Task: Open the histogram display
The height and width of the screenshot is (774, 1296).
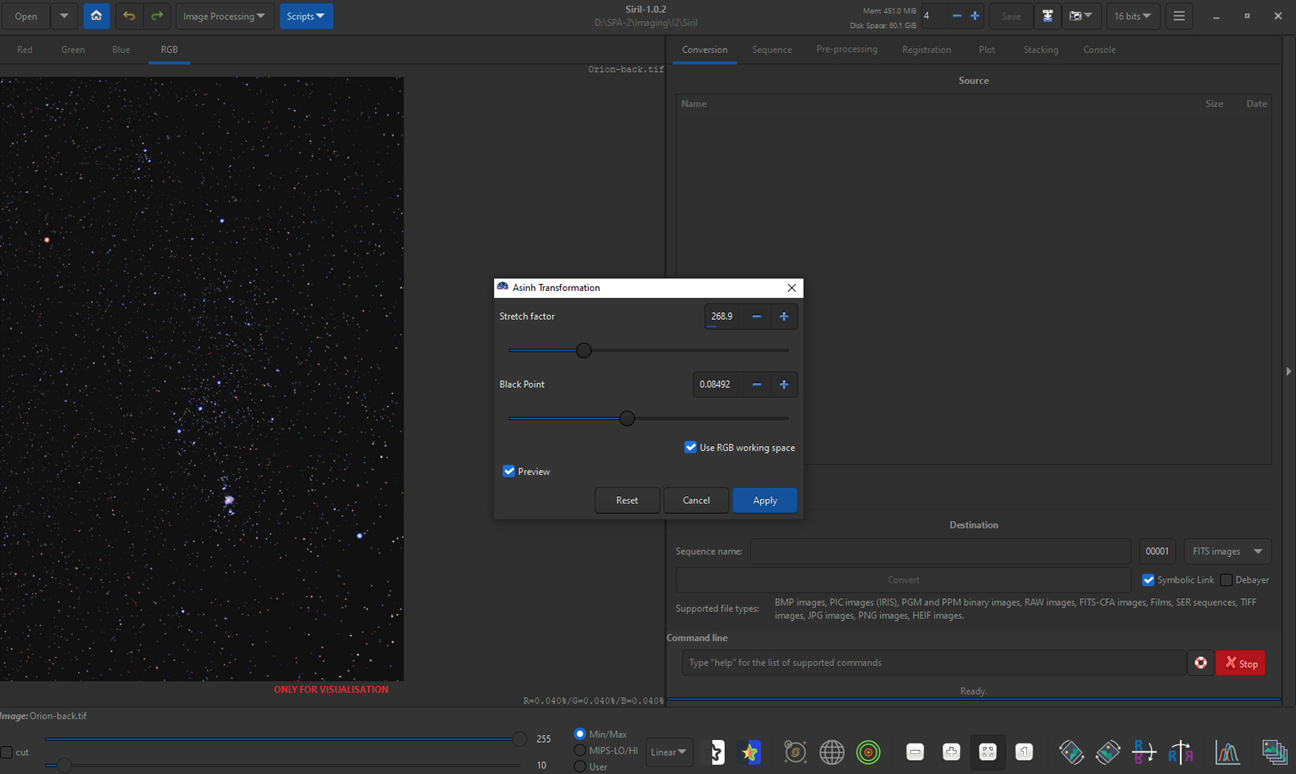Action: 1227,751
